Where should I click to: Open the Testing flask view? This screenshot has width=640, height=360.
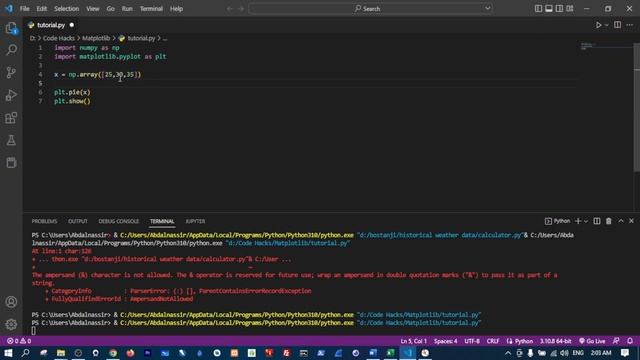click(x=11, y=140)
